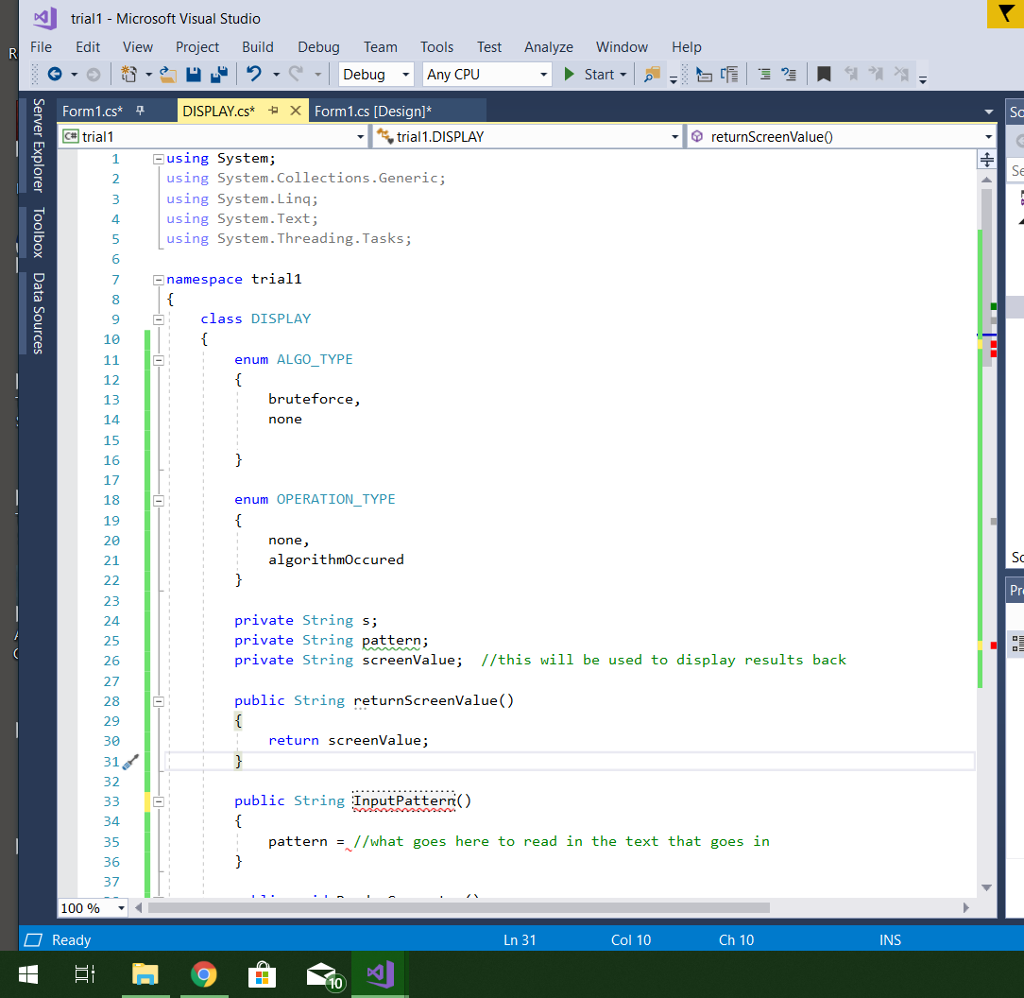Launch Google Chrome from the taskbar
Viewport: 1024px width, 998px height.
click(204, 973)
